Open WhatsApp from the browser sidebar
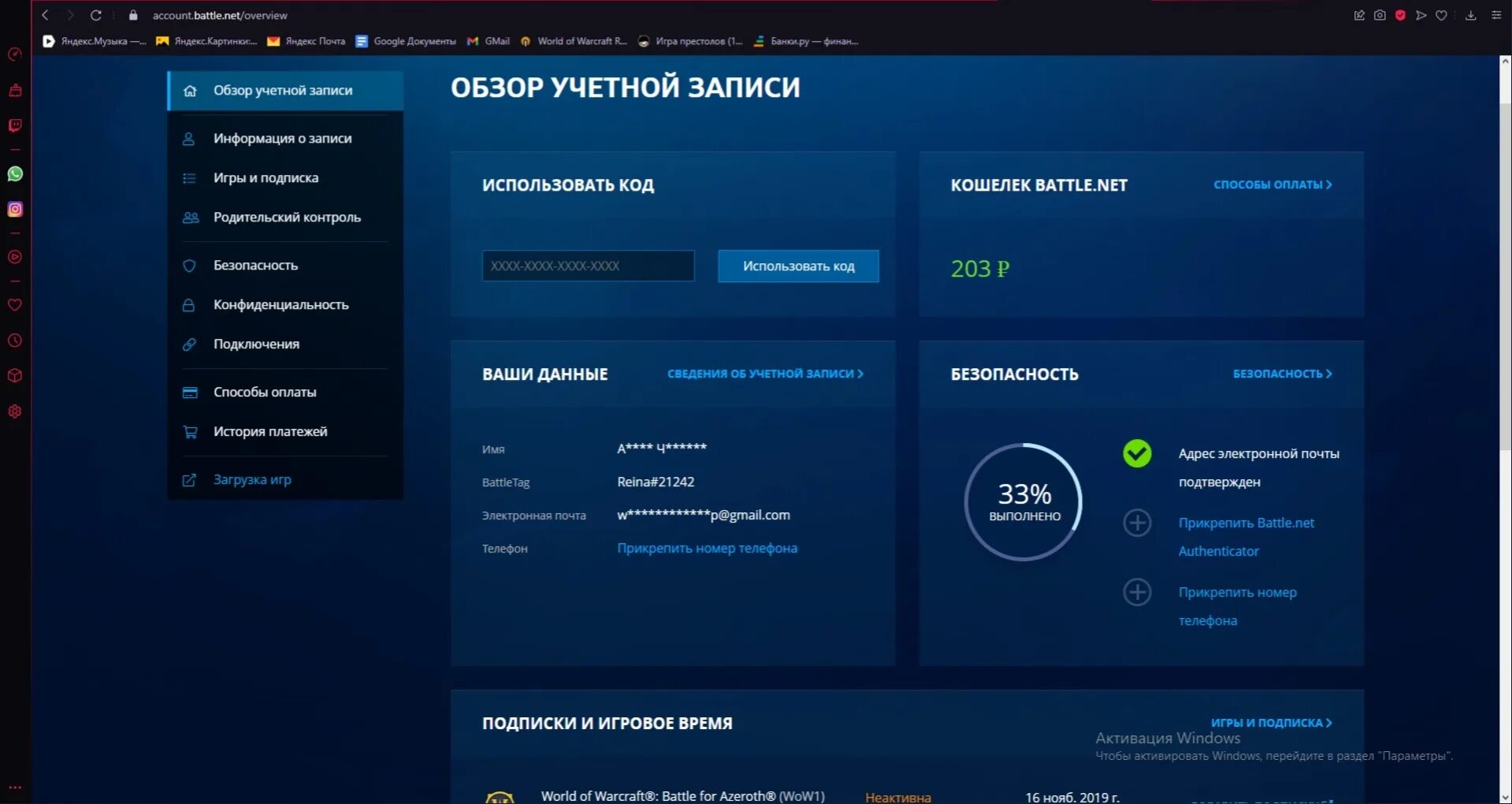This screenshot has width=1512, height=804. tap(15, 174)
